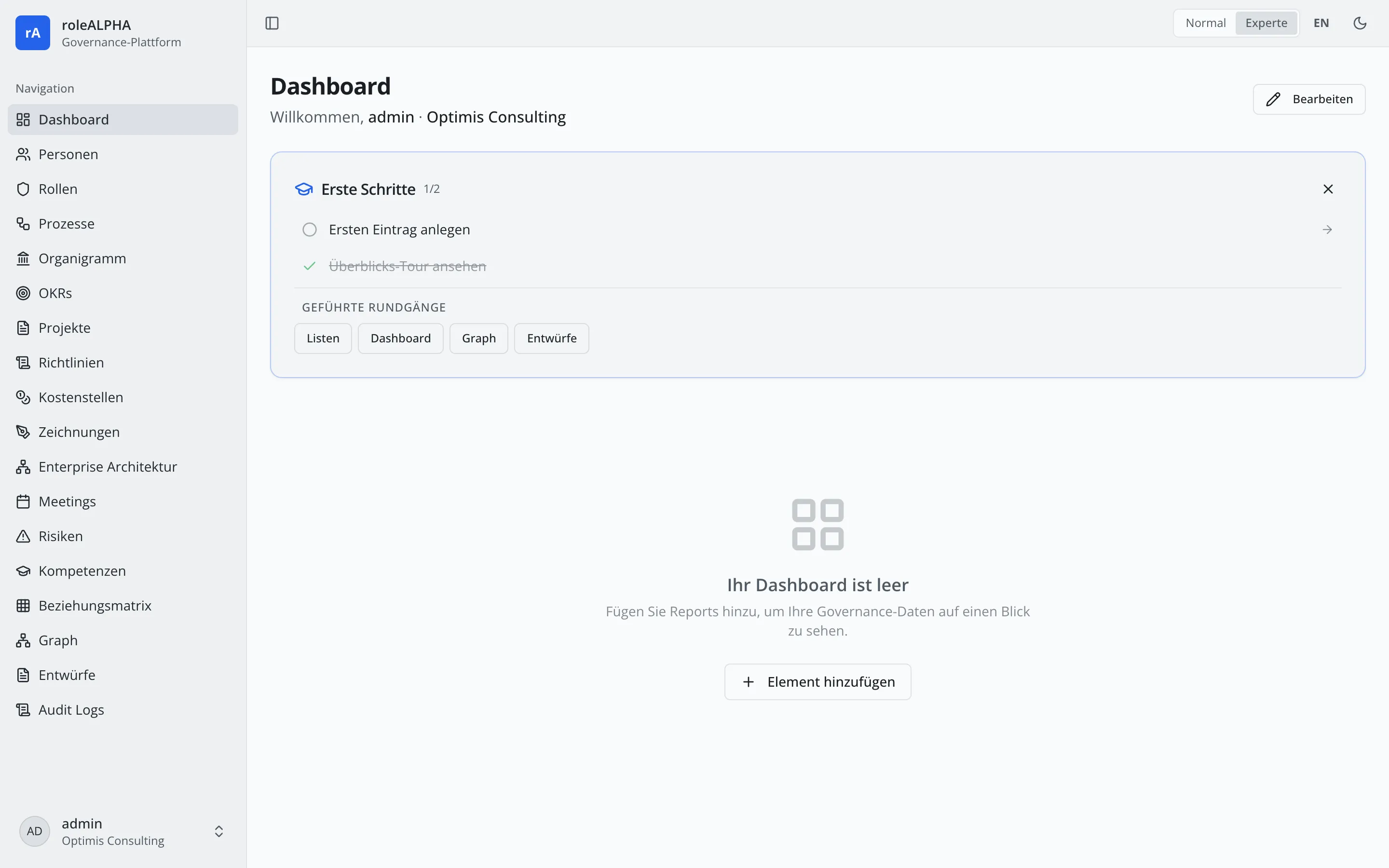Start the Dashboard guided tour button
The width and height of the screenshot is (1389, 868).
(x=401, y=338)
